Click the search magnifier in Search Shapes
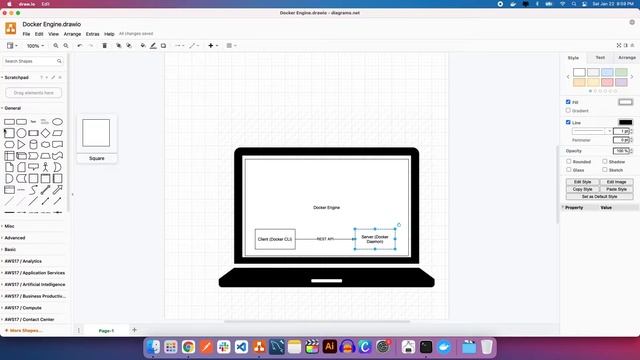640x360 pixels. point(59,61)
